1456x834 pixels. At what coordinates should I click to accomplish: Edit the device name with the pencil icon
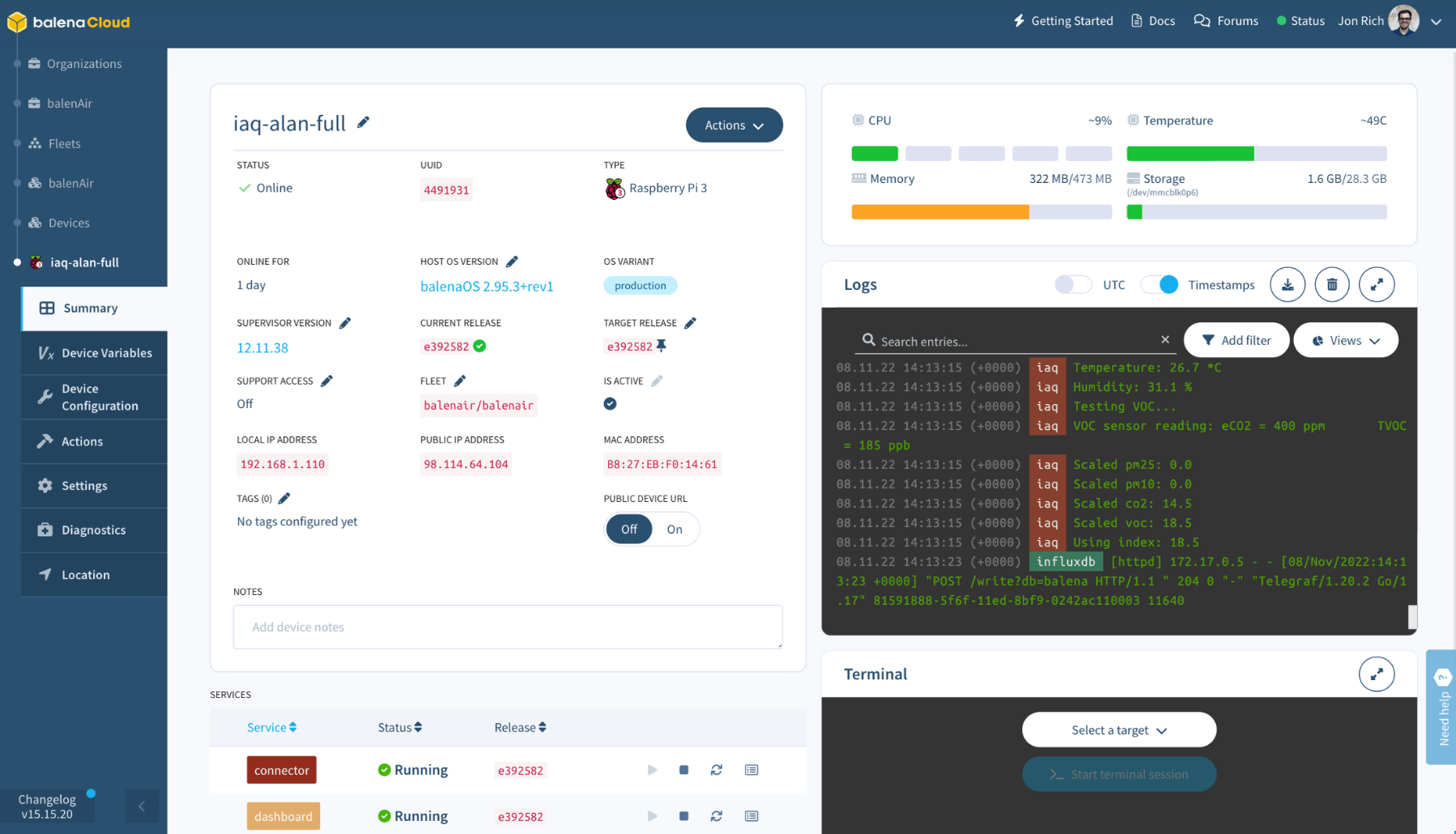363,121
